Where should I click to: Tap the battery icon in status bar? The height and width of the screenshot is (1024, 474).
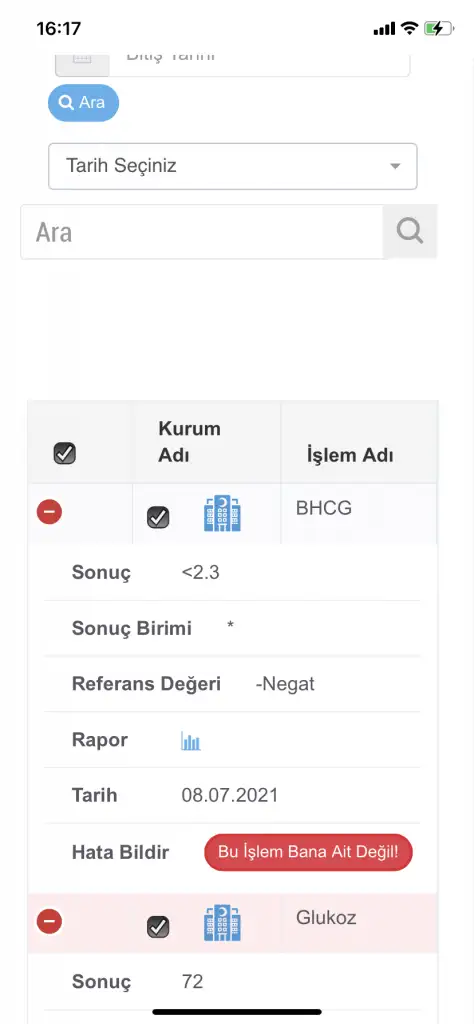[438, 28]
